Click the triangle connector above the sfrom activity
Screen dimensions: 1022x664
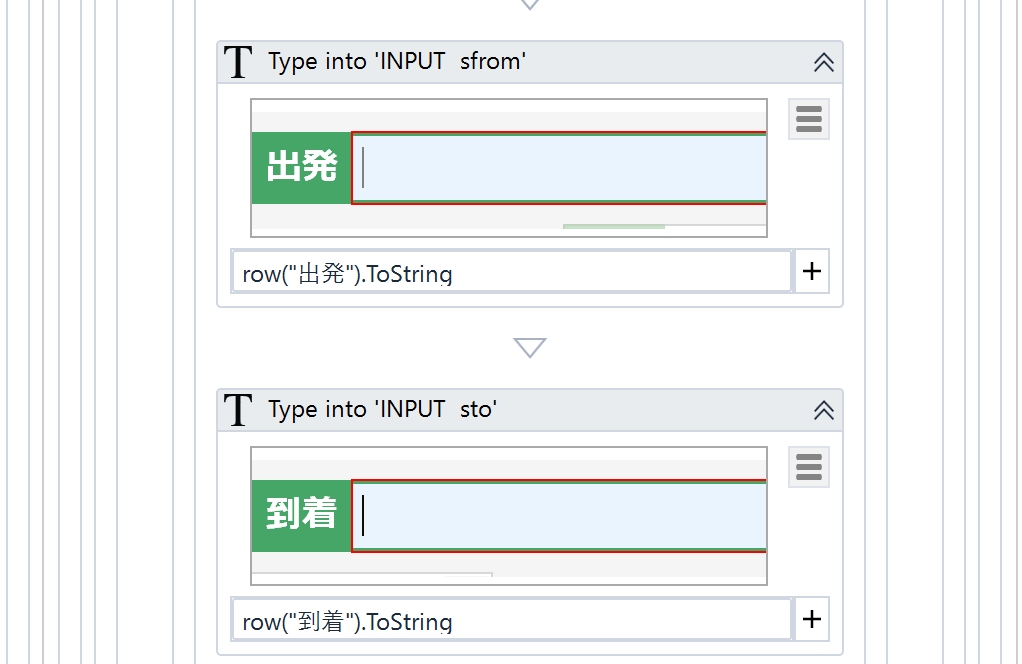pos(530,5)
